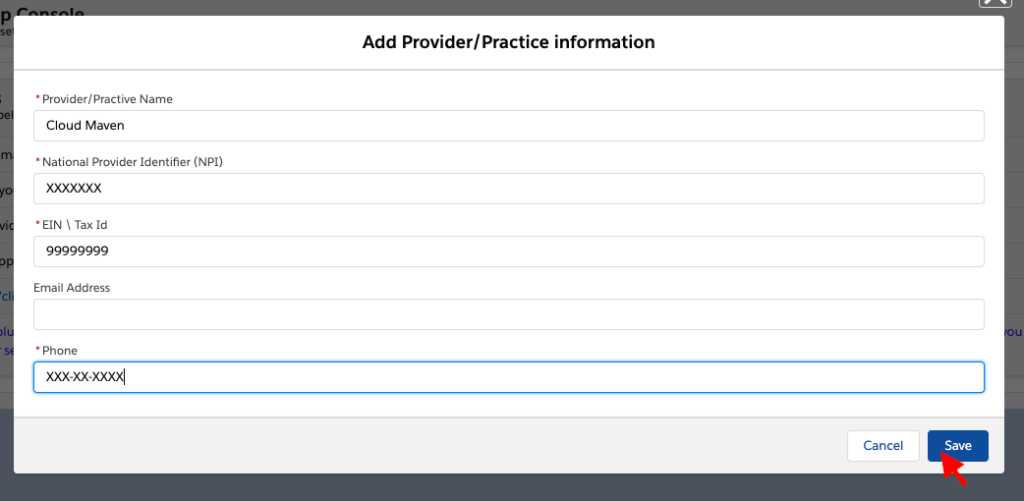Select the National Provider Identifier input
Screen dimensions: 1024x501
pyautogui.click(x=508, y=188)
